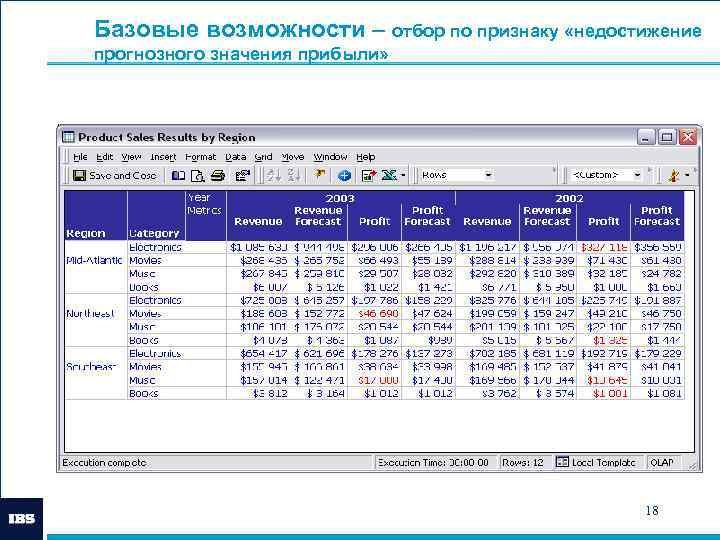Click the Excel export icon
This screenshot has width=720, height=540.
389,175
